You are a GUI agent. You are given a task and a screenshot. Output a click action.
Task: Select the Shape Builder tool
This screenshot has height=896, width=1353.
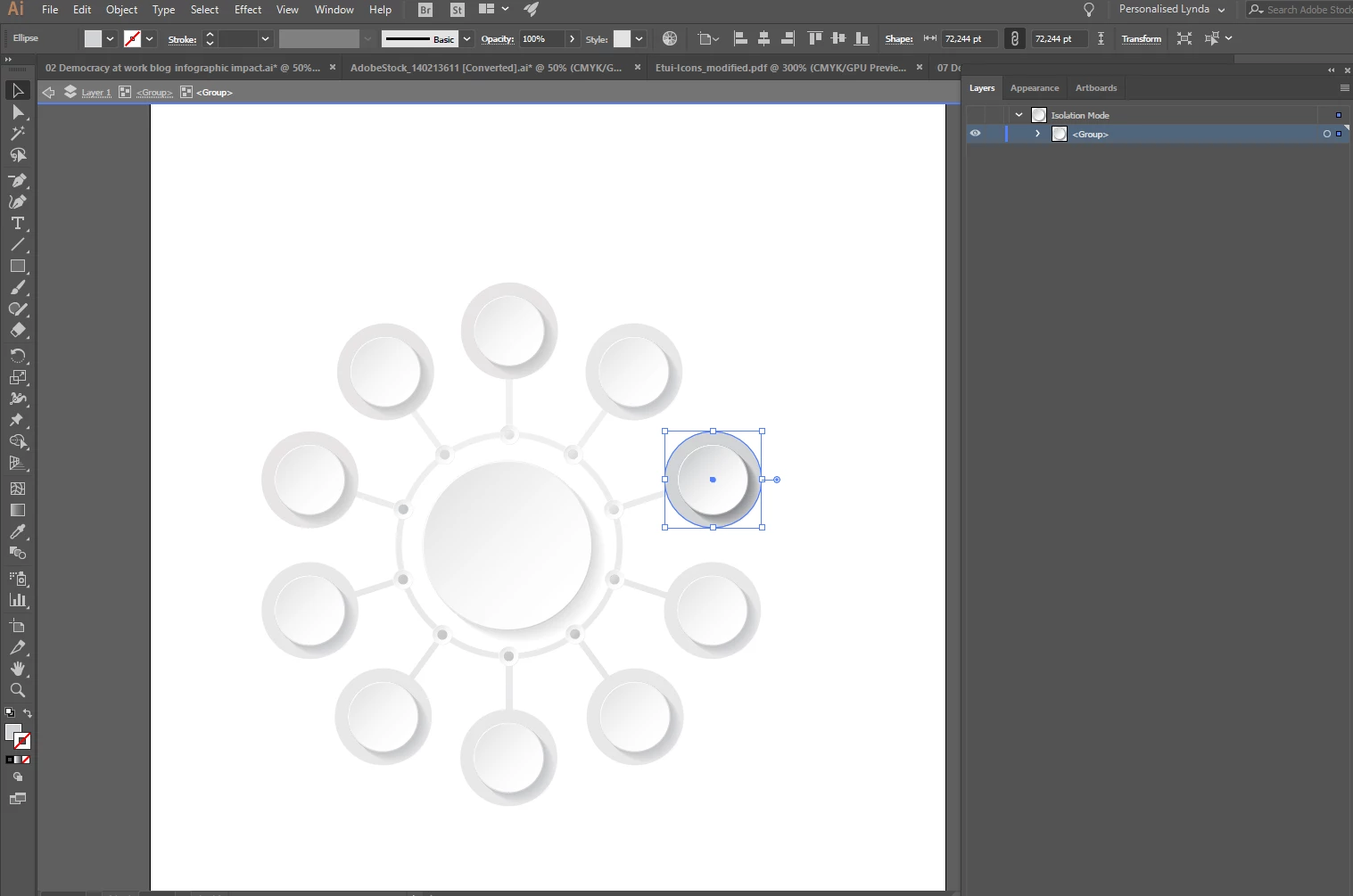18,441
